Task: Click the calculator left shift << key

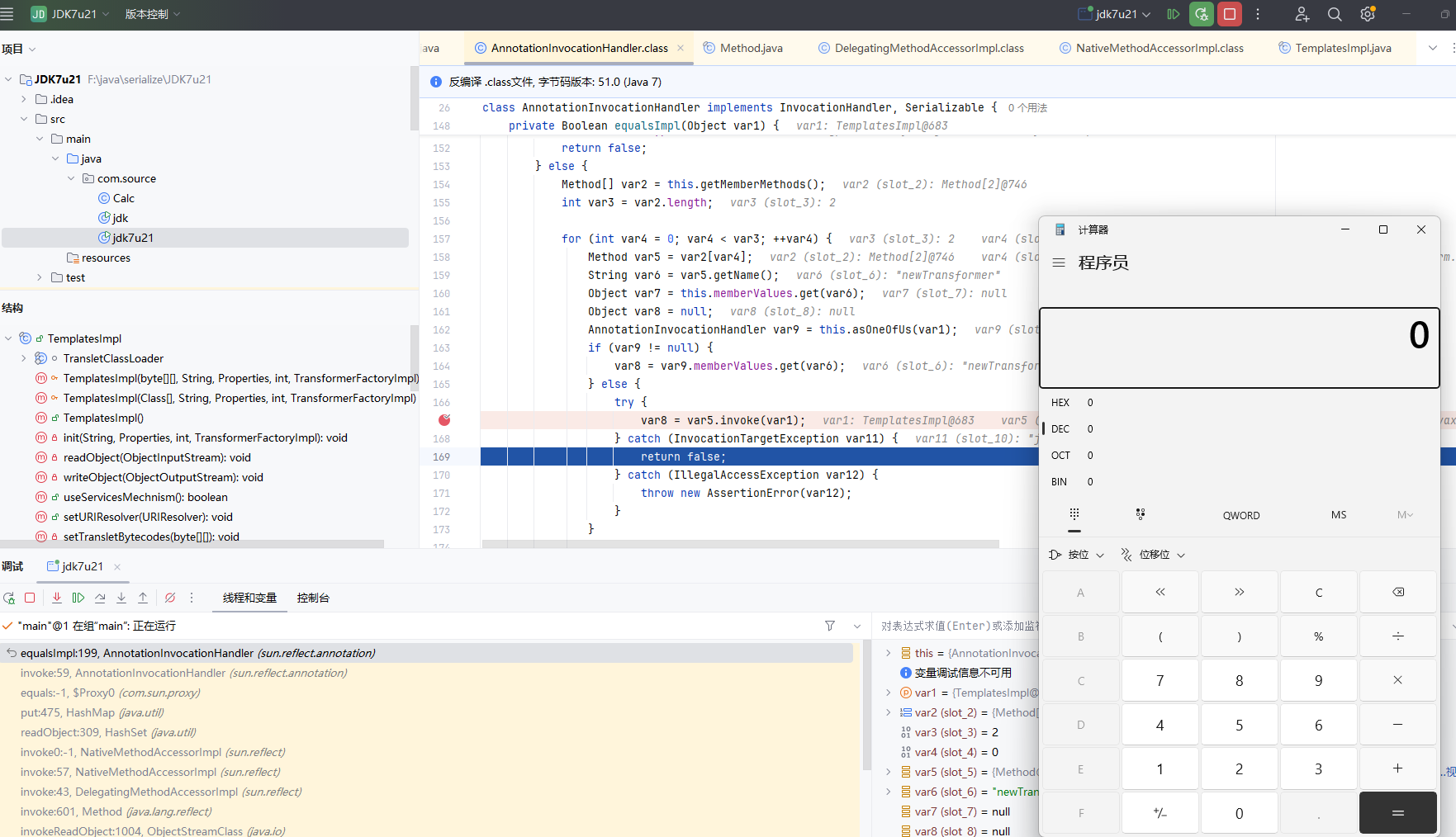Action: 1160,592
